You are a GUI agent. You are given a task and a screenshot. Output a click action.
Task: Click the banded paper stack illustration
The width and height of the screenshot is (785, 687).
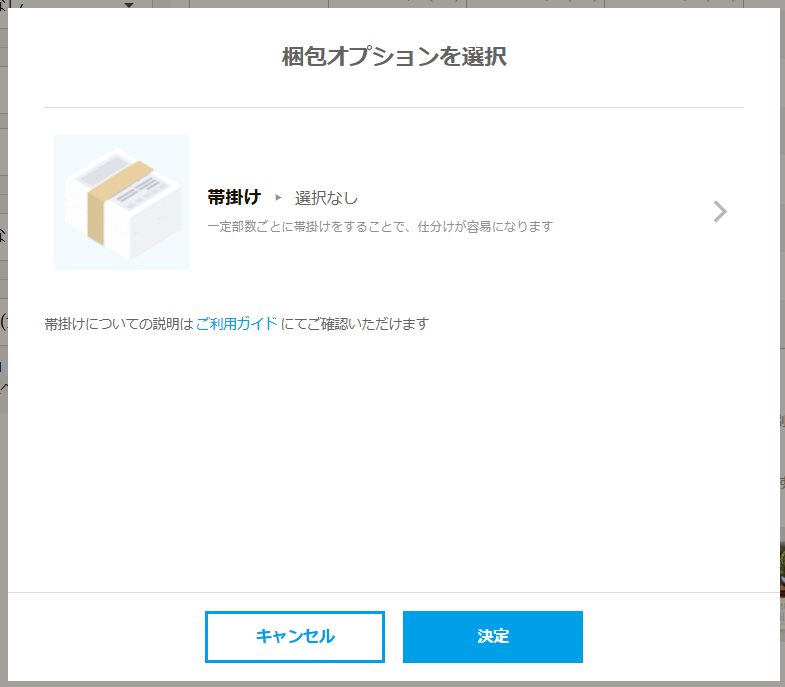tap(121, 202)
